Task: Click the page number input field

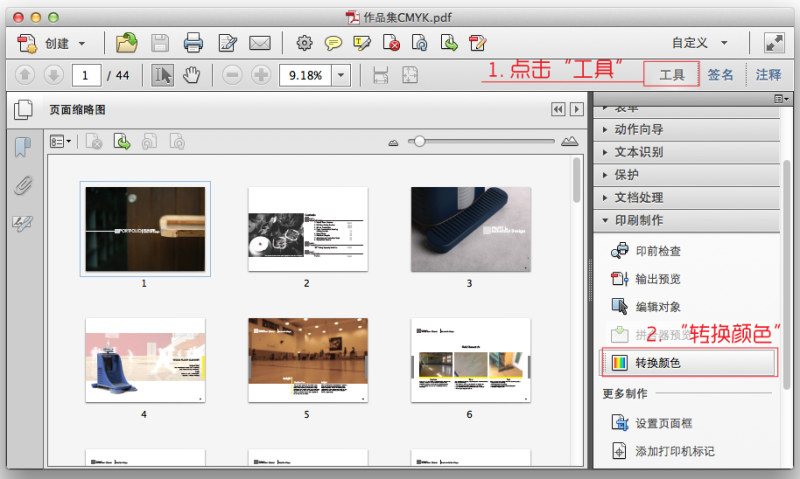Action: point(86,75)
